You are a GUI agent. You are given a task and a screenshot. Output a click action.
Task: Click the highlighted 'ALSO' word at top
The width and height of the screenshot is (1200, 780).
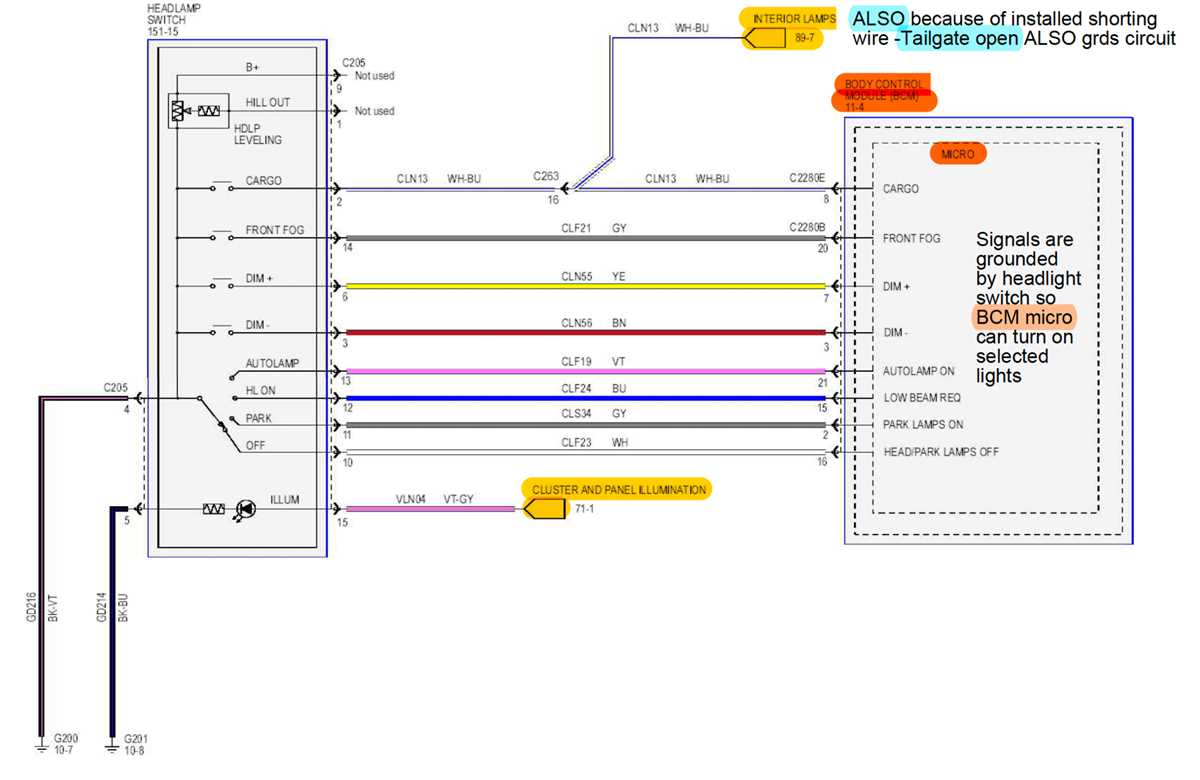tap(877, 19)
